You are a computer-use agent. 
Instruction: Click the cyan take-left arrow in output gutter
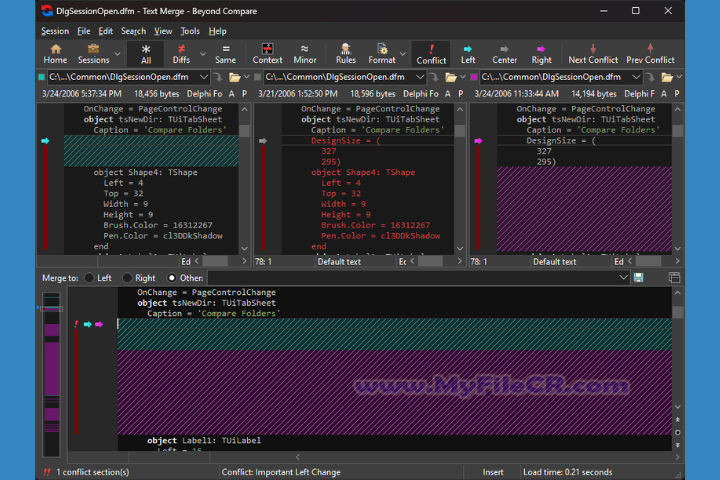click(x=87, y=324)
